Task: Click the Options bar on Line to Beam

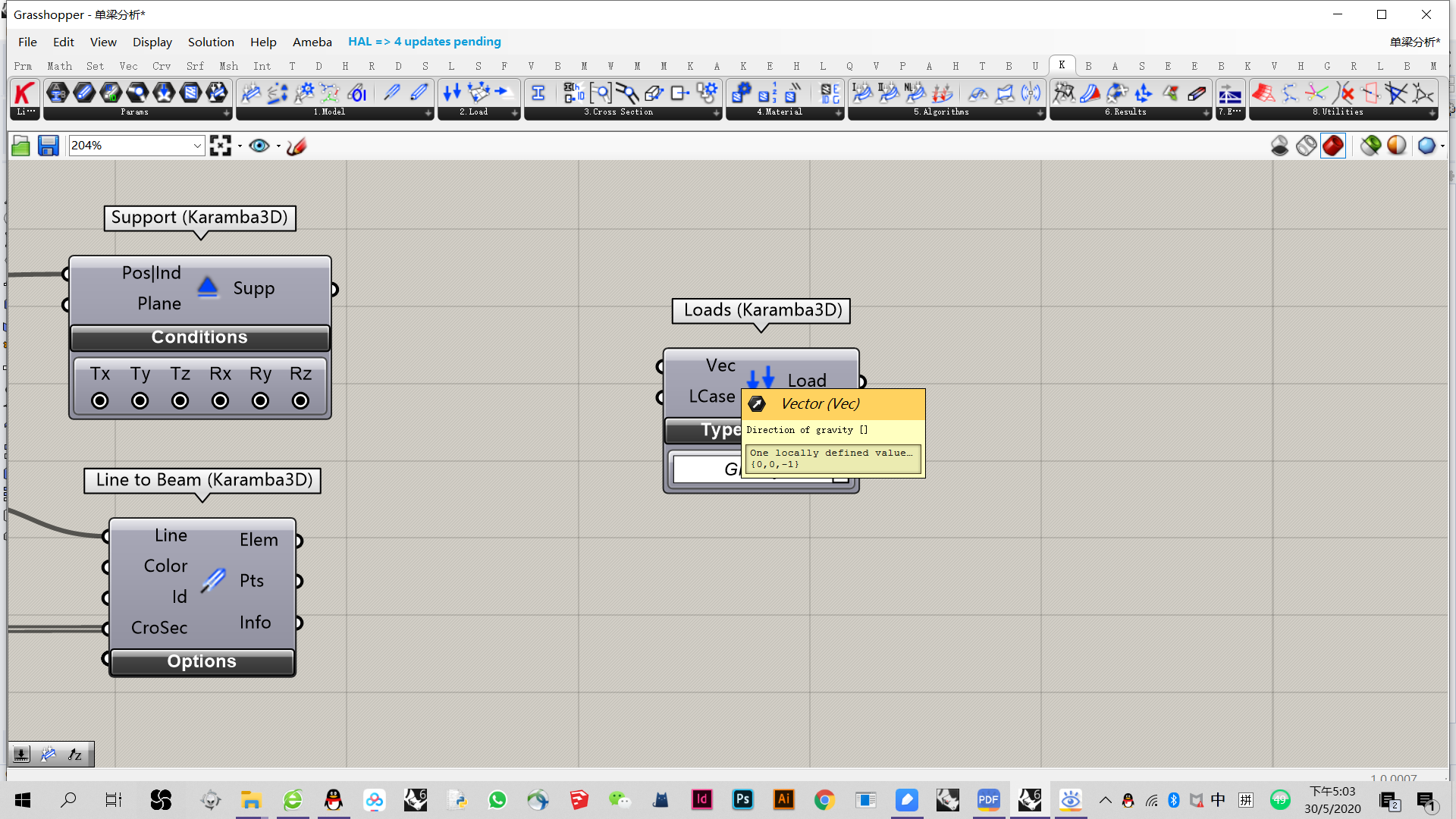Action: pos(202,661)
